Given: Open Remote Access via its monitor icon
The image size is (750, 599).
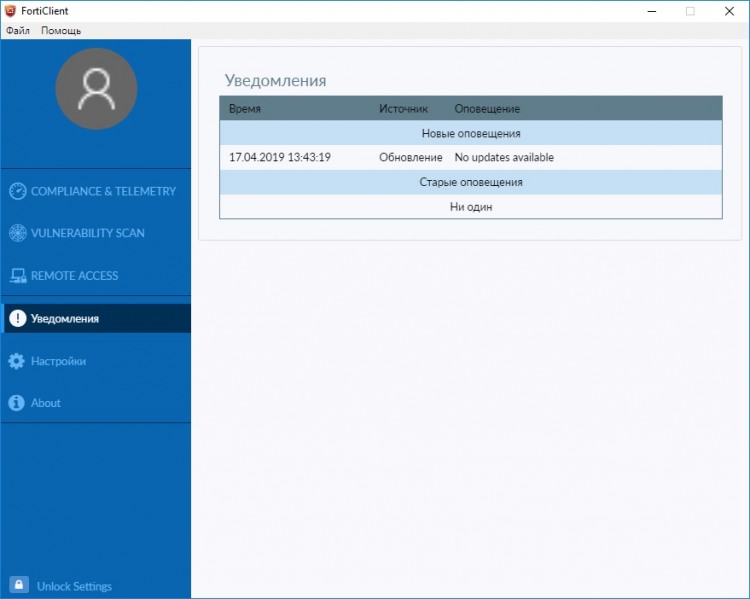Looking at the screenshot, I should coord(17,276).
